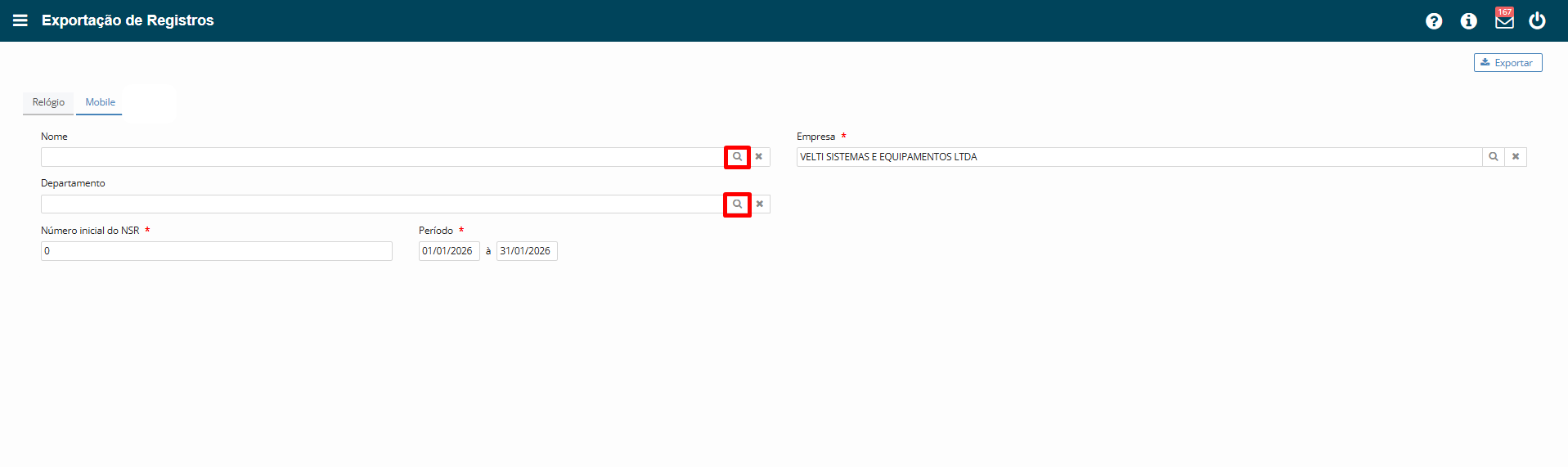Select the Mobile tab
Viewport: 1568px width, 467px height.
coord(100,102)
